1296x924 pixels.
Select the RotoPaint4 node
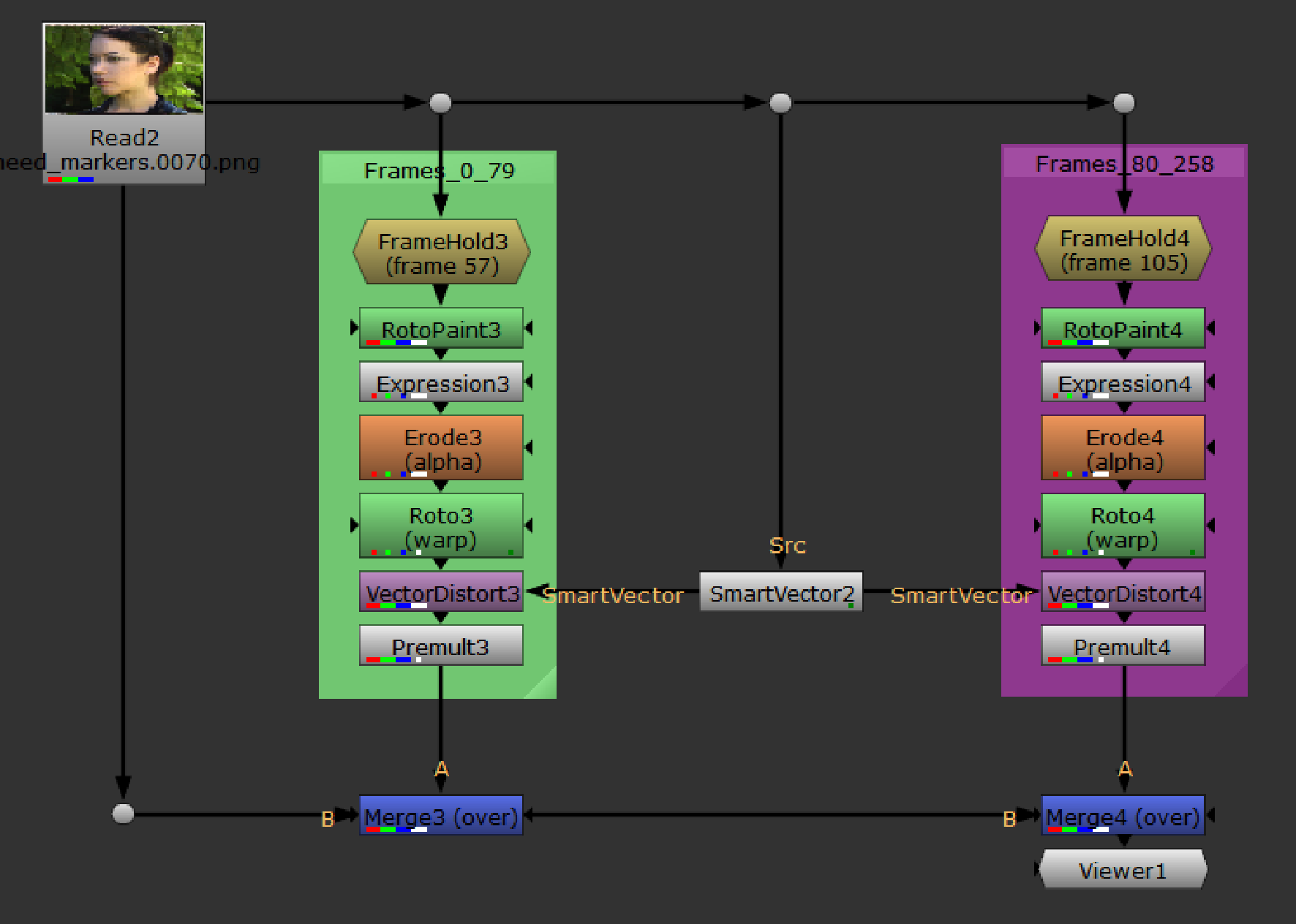click(x=1123, y=328)
